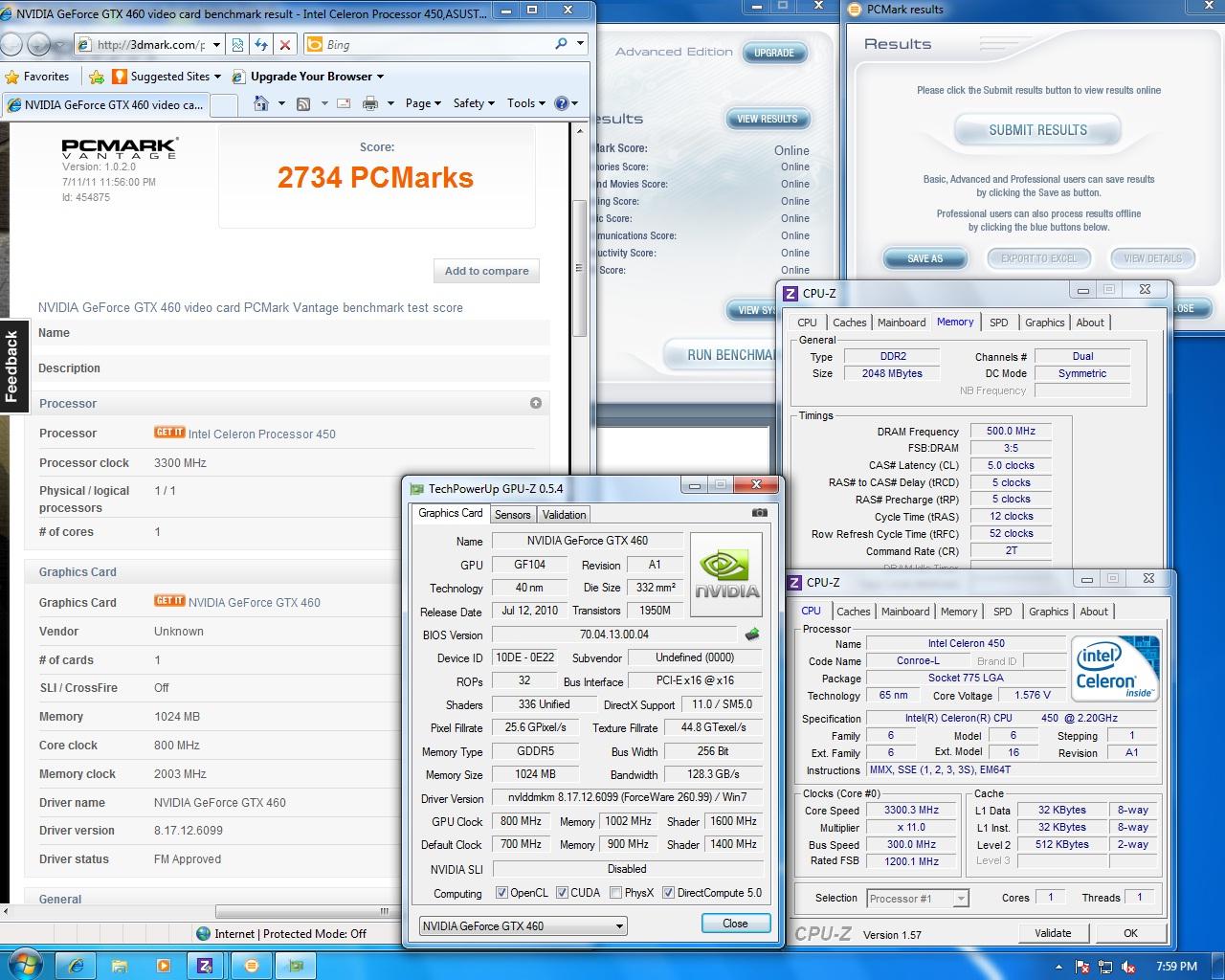
Task: Click the OK button in CPU-Z
Action: (1130, 933)
